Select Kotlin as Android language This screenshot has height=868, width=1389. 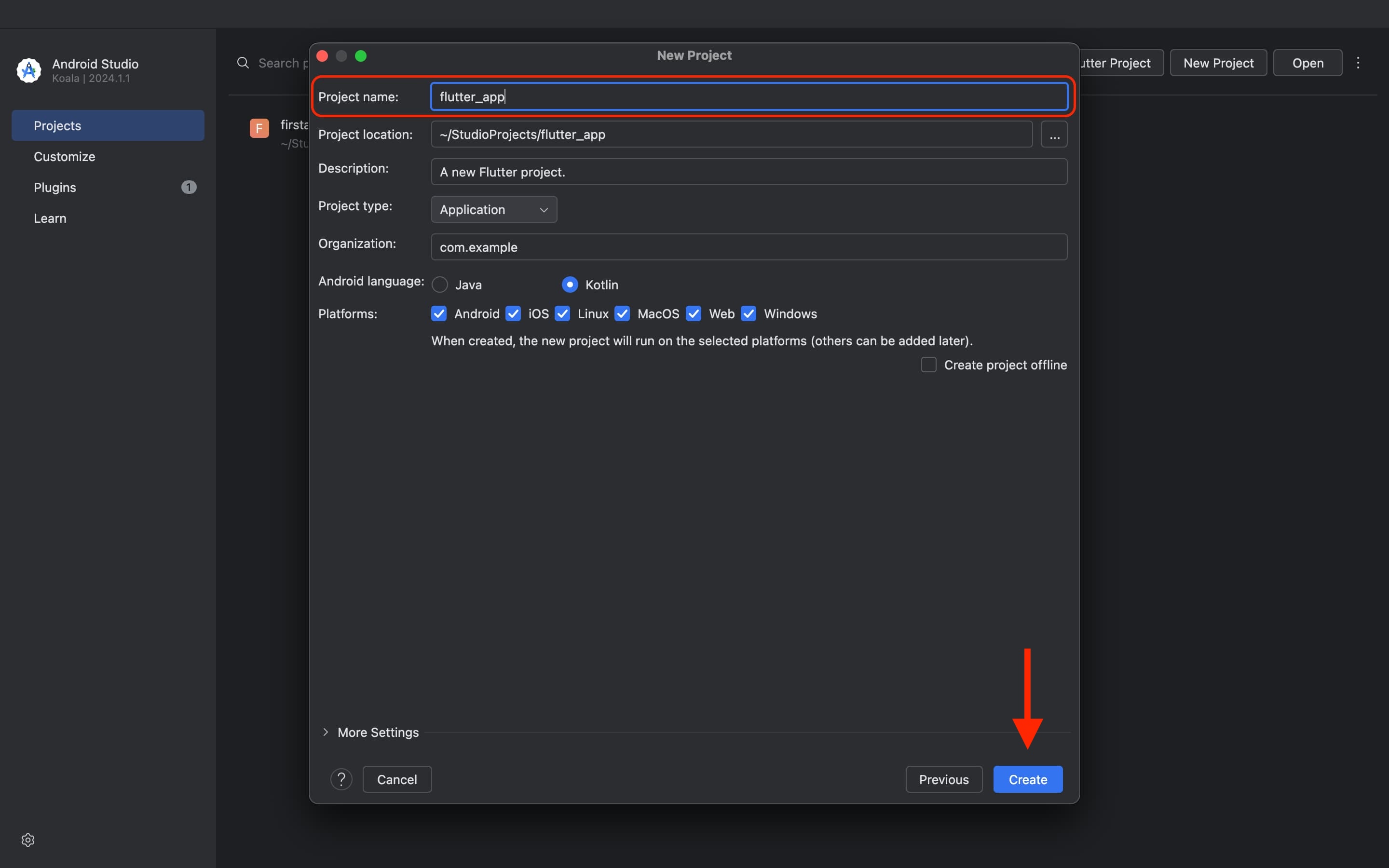pyautogui.click(x=570, y=285)
